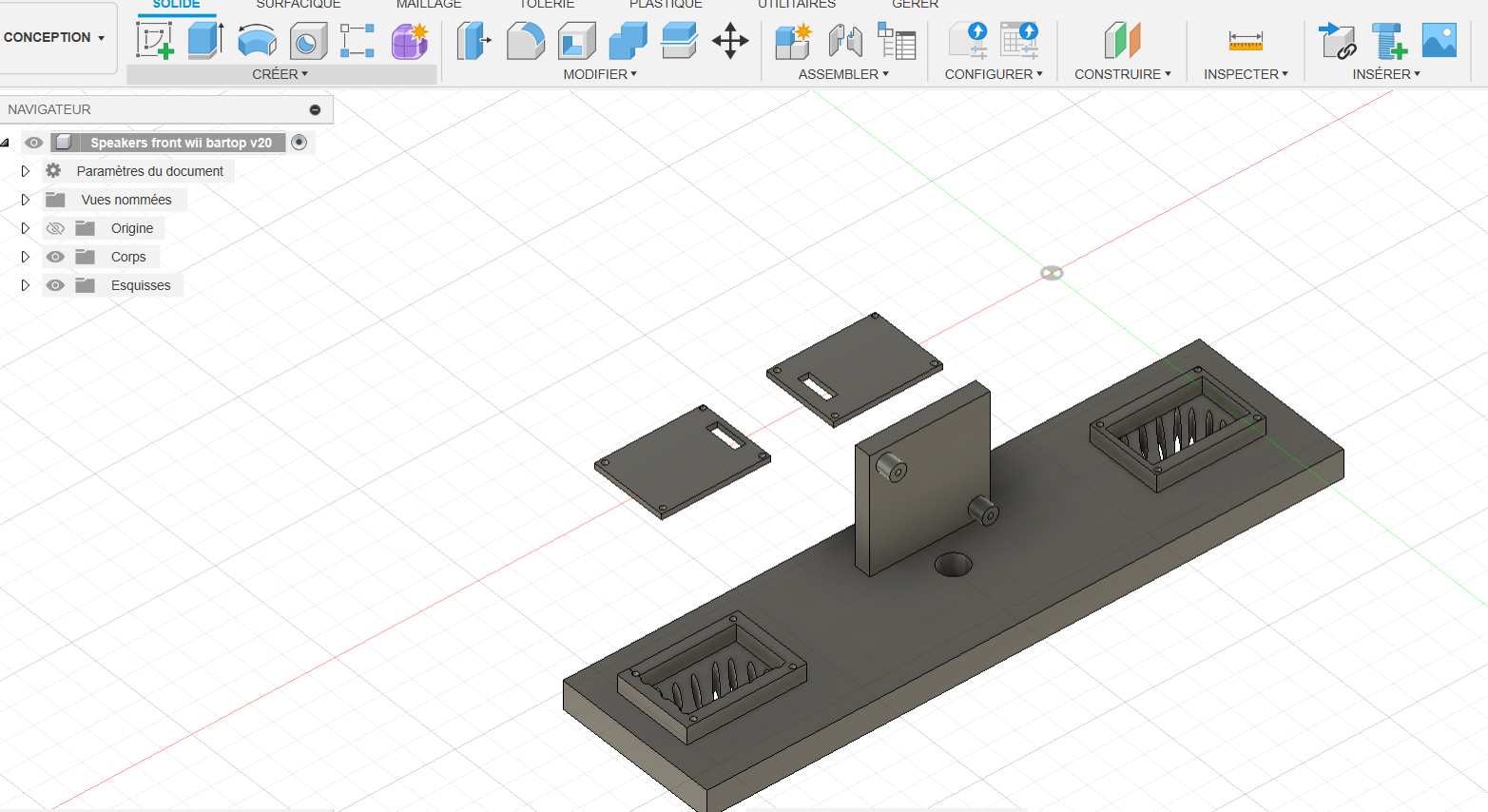Switch to the SURFACIQUE tab
Screen dimensions: 1488x812
[299, 5]
